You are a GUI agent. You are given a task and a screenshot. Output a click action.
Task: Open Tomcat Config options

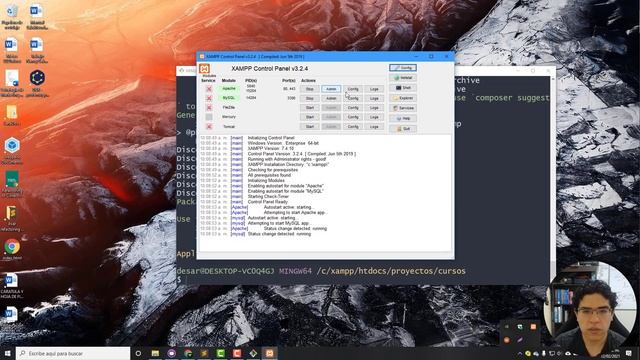(353, 127)
